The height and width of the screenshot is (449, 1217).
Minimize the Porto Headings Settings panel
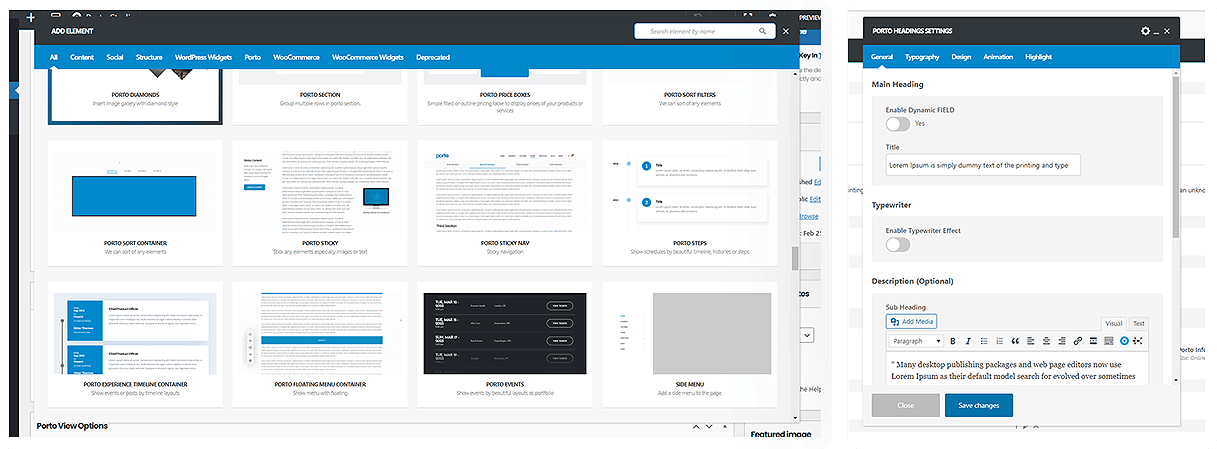click(1156, 32)
